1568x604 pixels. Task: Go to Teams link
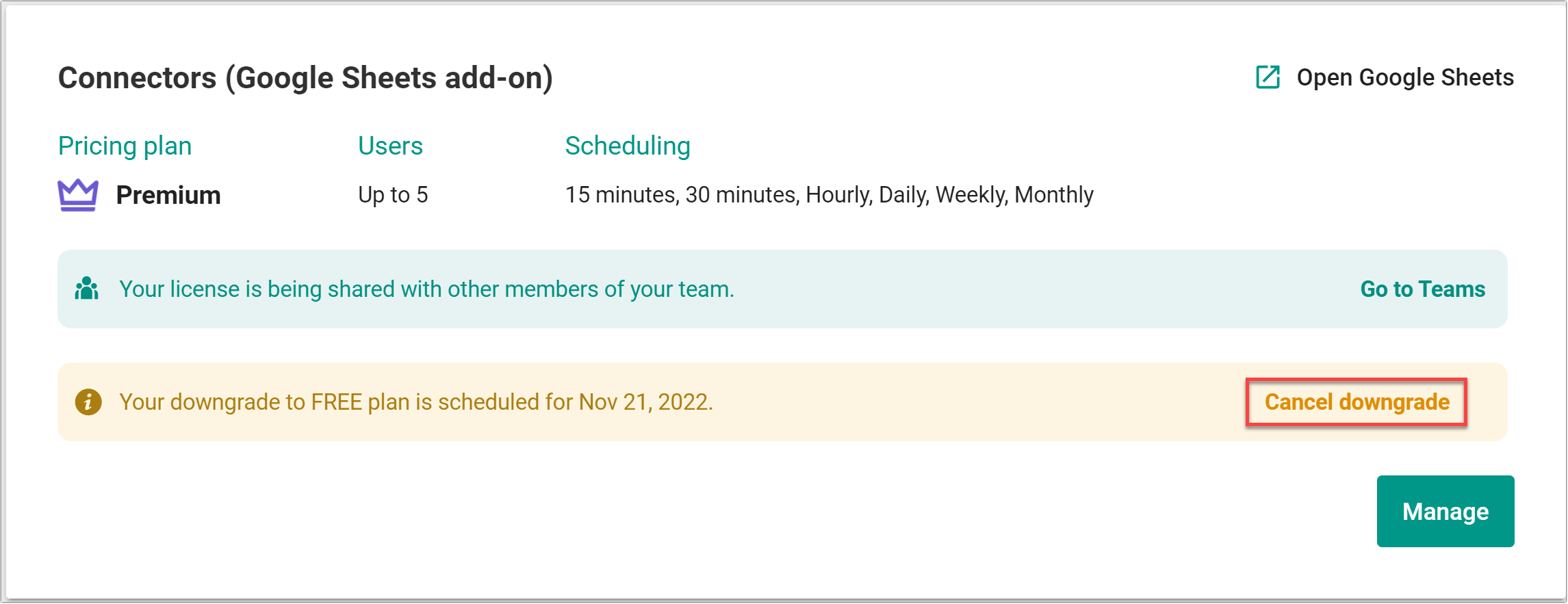(1422, 289)
